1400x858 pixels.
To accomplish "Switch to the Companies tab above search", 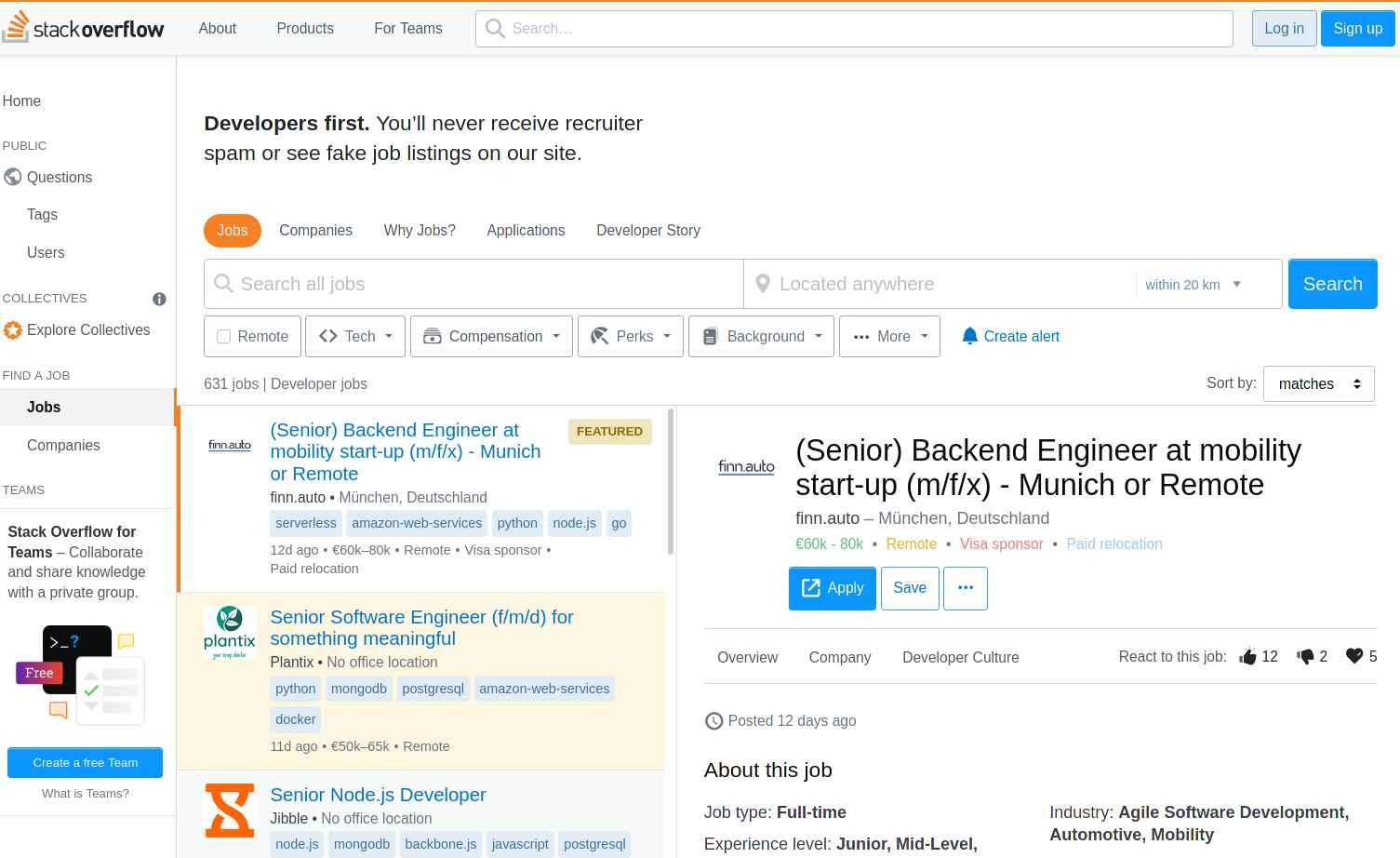I will pyautogui.click(x=315, y=231).
